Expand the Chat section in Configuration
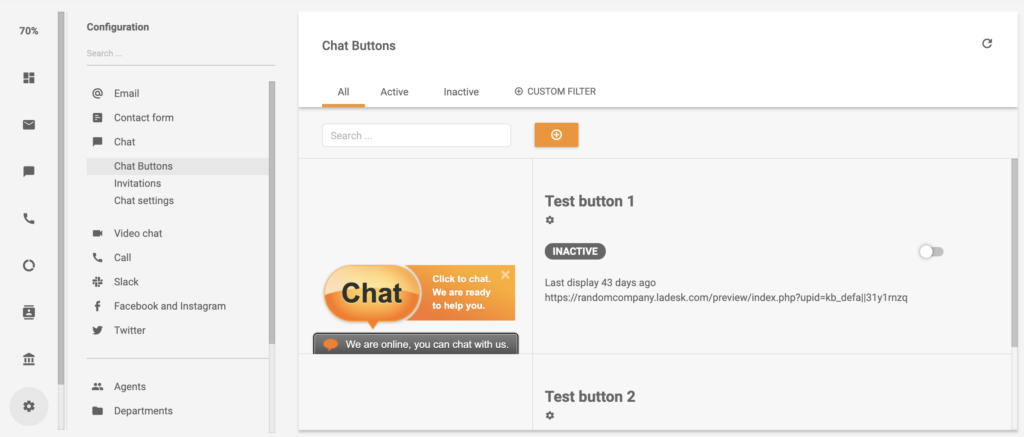This screenshot has height=437, width=1024. 124,142
